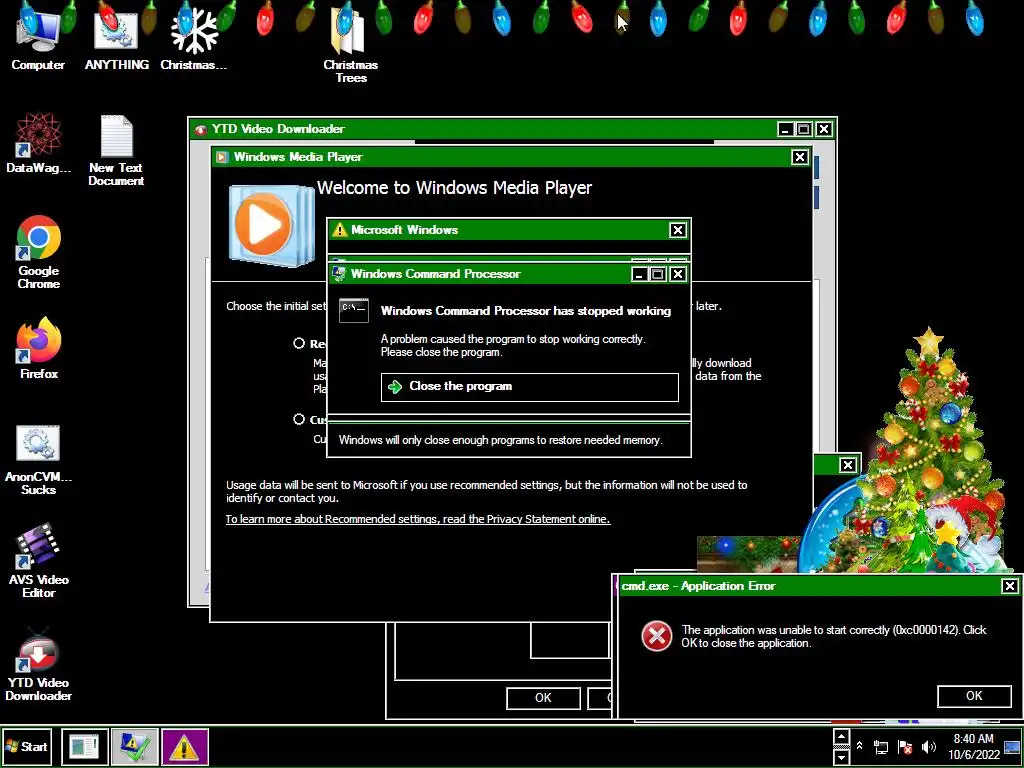Select the New Text Document file

pos(116,150)
